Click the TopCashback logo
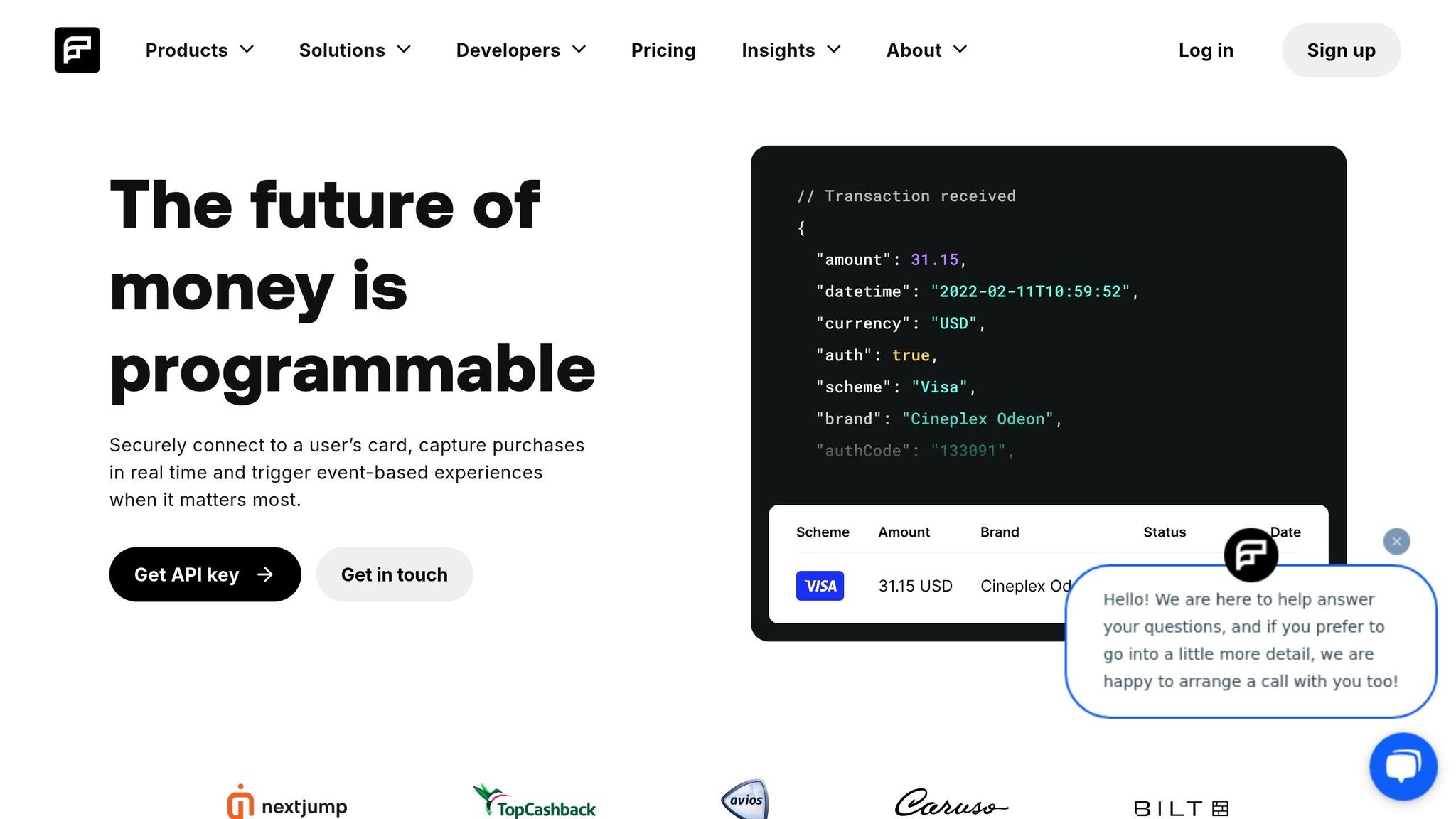Screen dimensions: 1456x819 pyautogui.click(x=535, y=802)
